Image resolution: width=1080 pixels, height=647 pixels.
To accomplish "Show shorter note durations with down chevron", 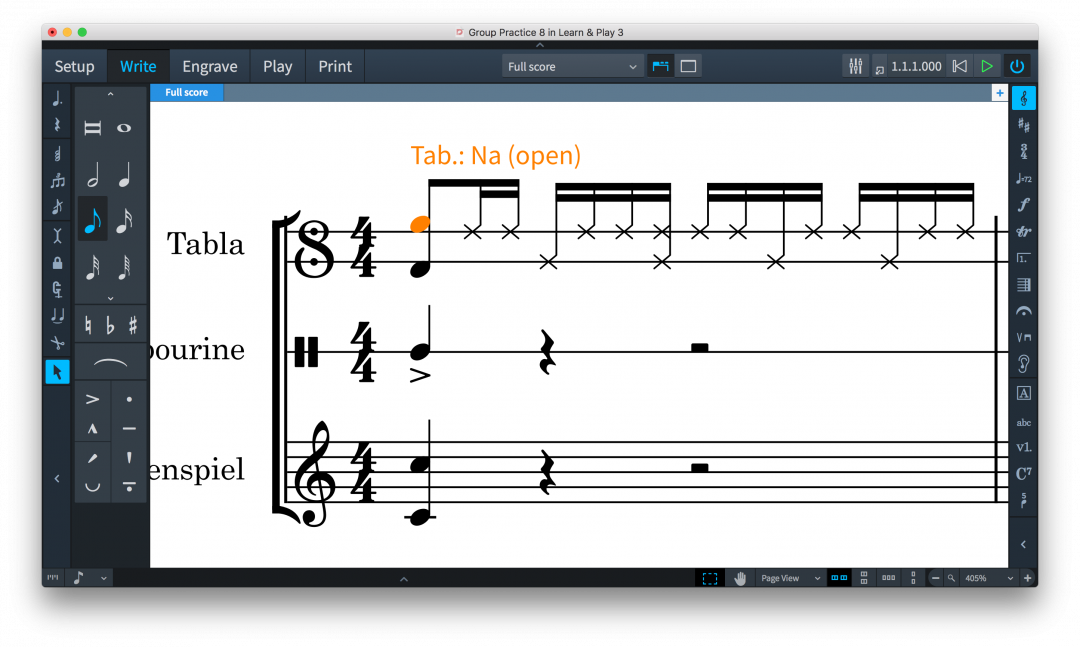I will point(110,298).
